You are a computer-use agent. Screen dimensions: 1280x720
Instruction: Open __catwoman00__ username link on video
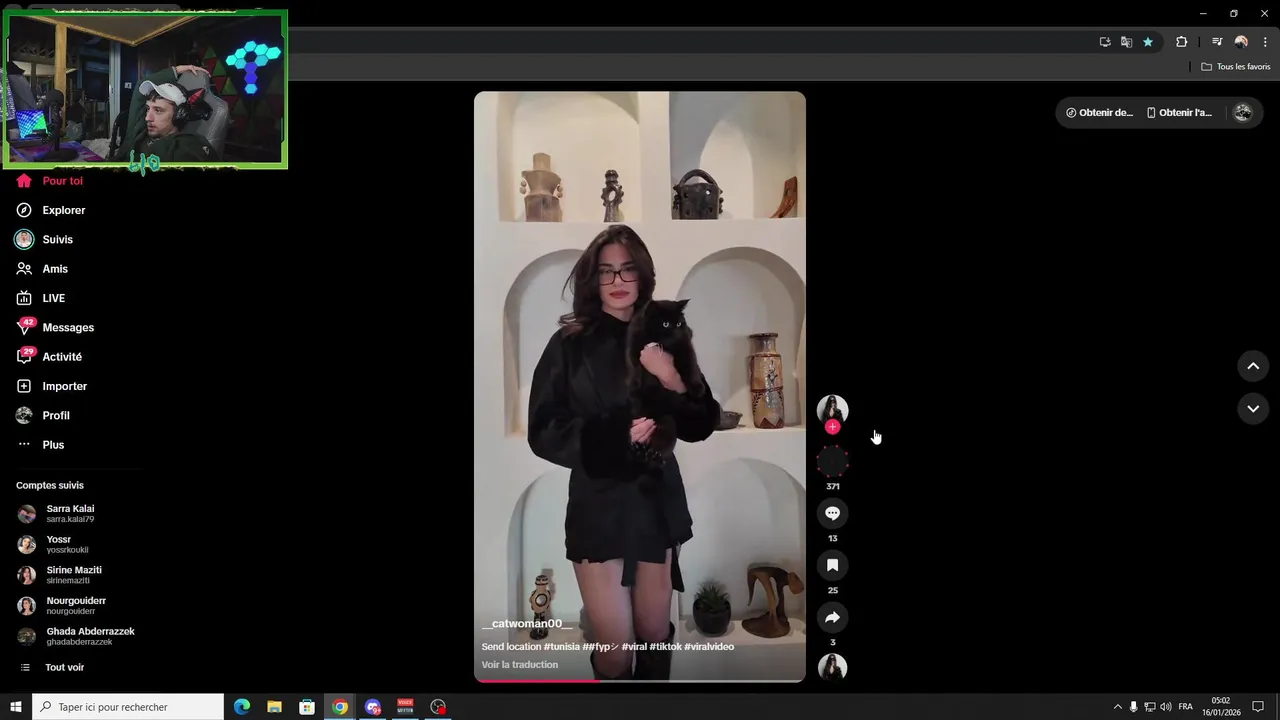[x=527, y=624]
